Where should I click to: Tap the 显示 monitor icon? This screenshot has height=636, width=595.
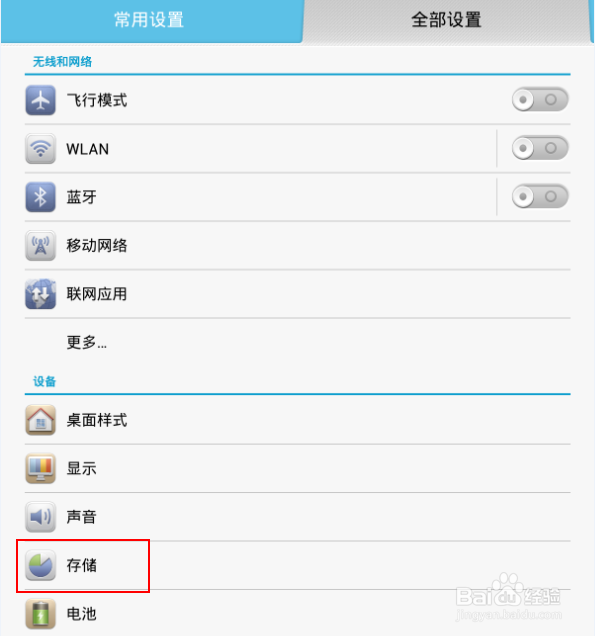(x=40, y=468)
